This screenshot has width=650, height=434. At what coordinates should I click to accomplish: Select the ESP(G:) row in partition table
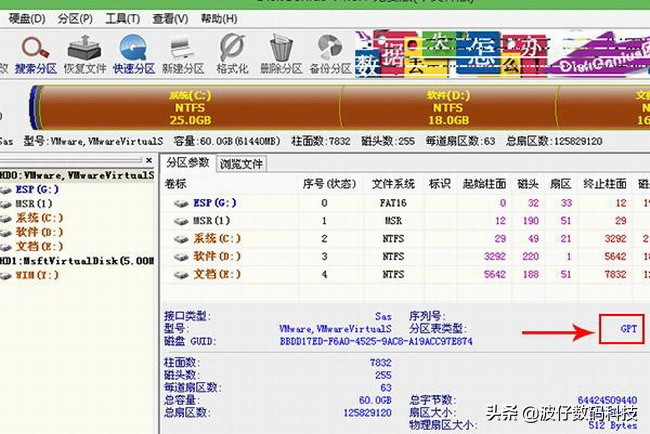406,203
